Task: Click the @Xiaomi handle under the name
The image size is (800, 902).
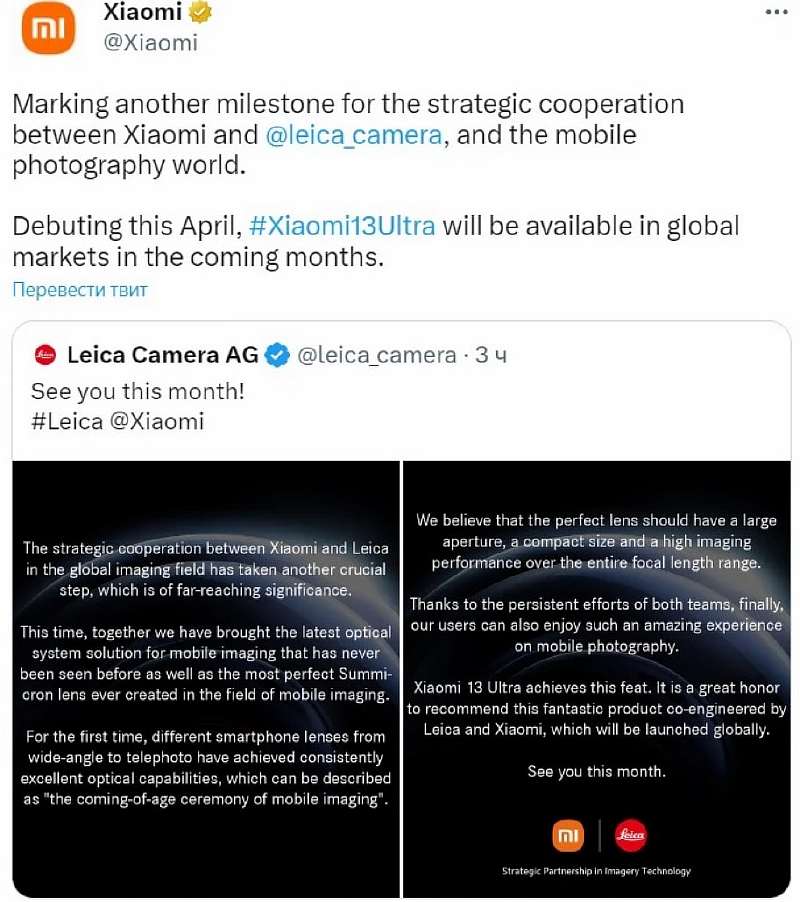Action: [x=150, y=42]
